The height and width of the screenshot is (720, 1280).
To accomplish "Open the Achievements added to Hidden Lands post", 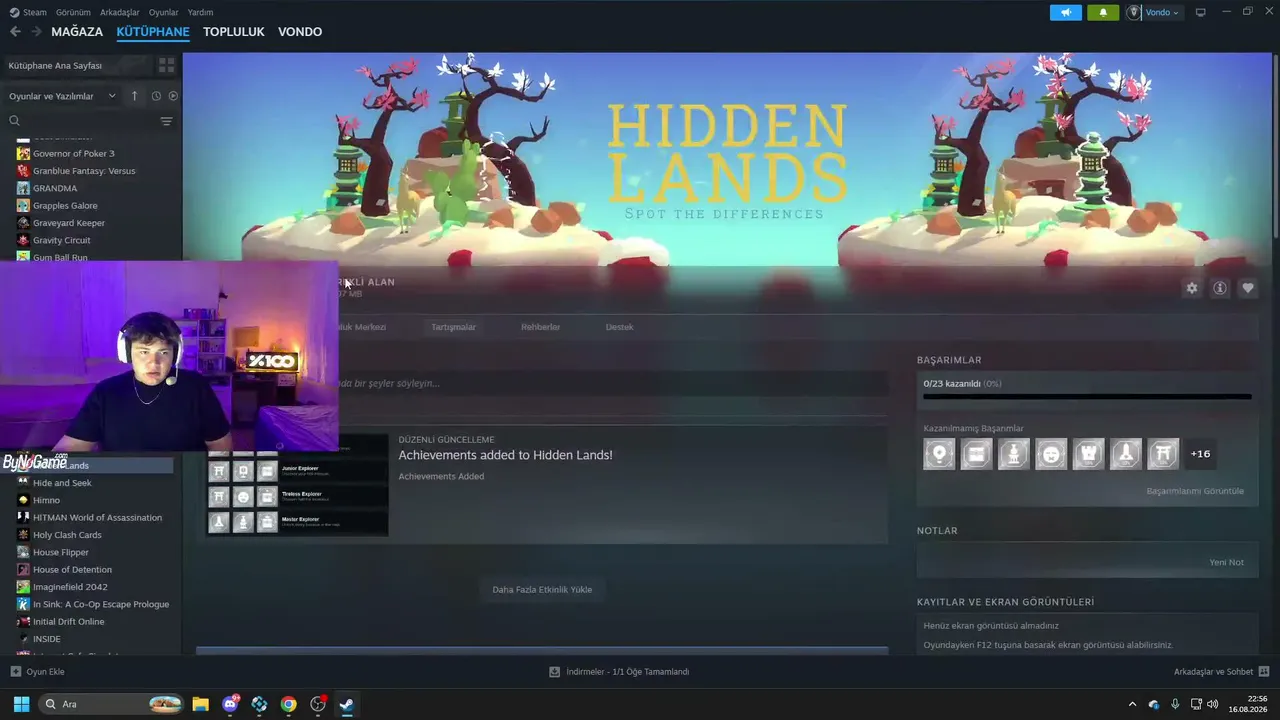I will (x=505, y=455).
